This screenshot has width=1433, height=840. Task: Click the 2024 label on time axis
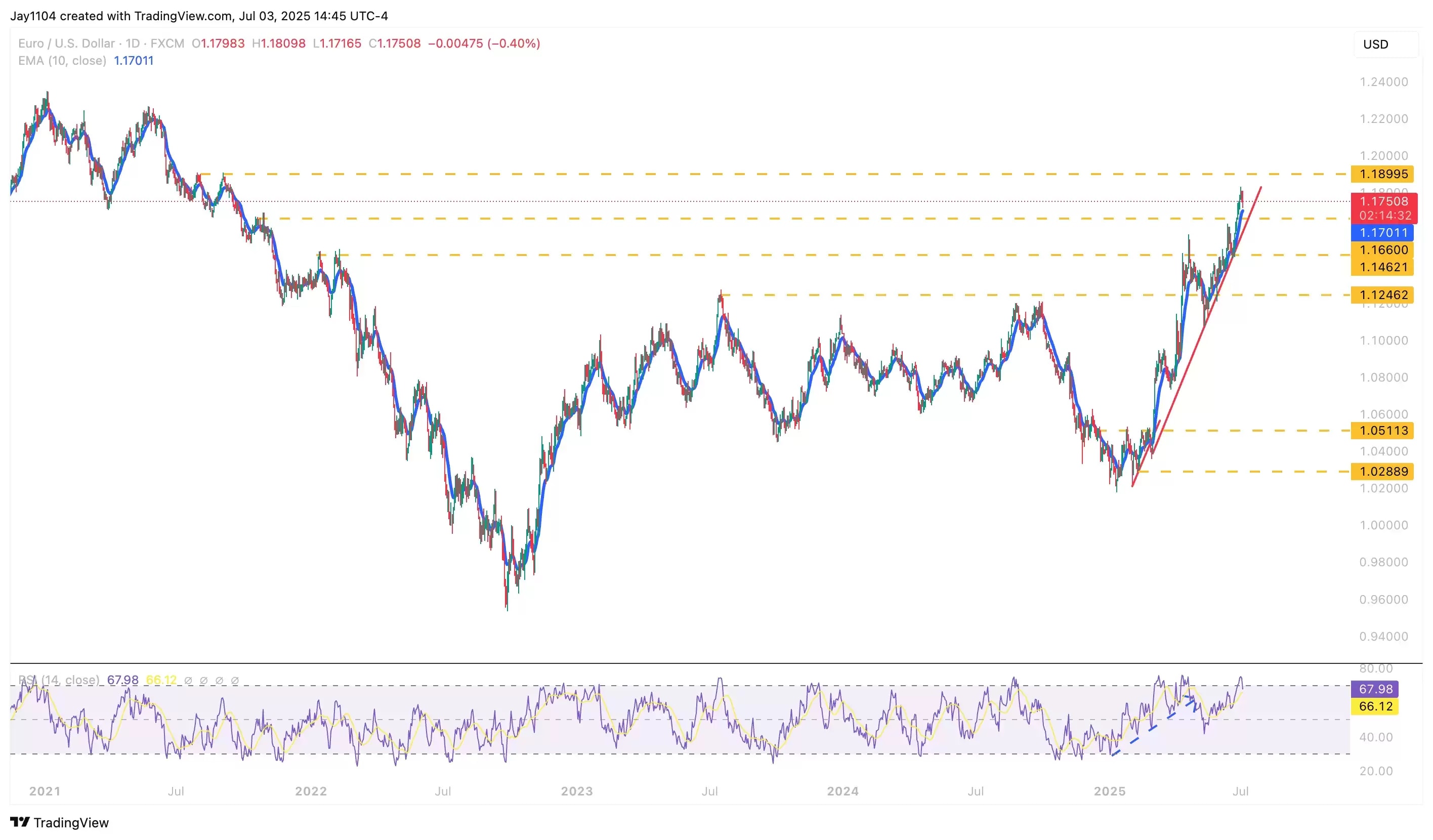842,791
